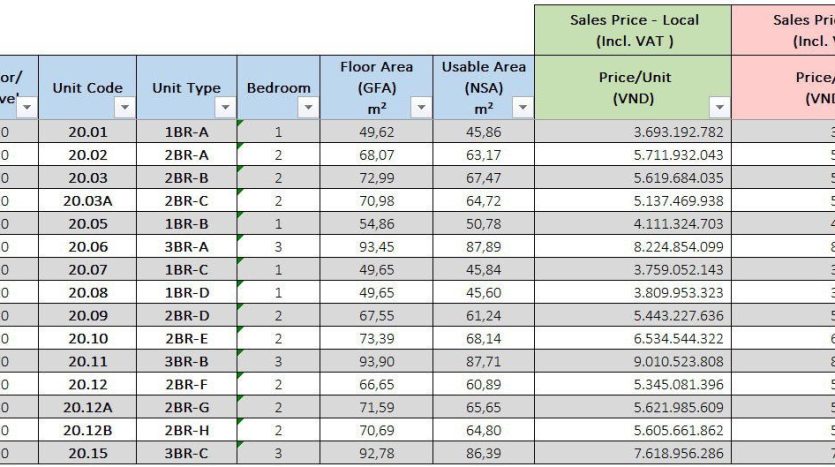Screen dimensions: 835x467
Task: Open the Floor Area (GFA) filter dropdown
Action: [421, 108]
